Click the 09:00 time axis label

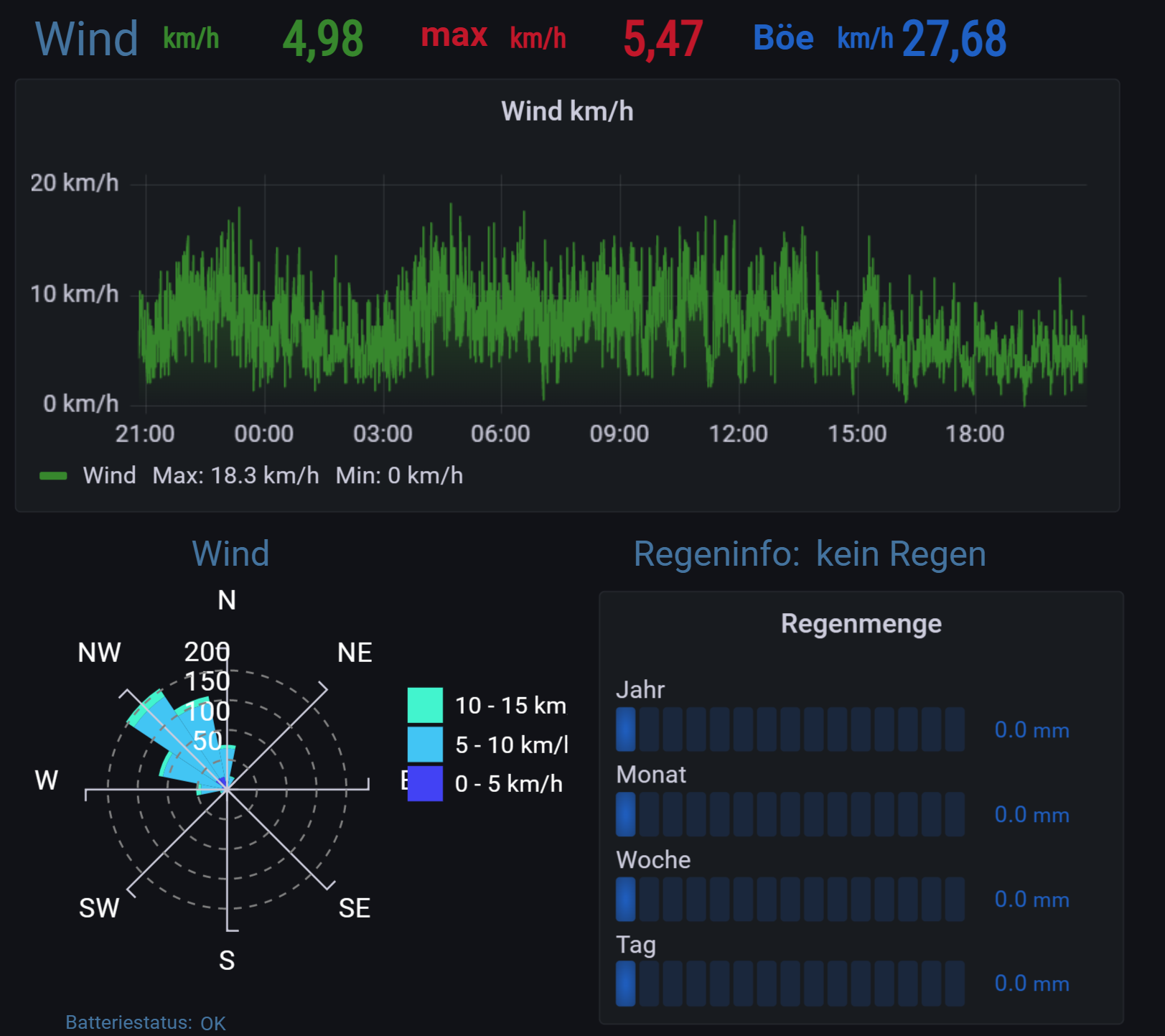(619, 434)
